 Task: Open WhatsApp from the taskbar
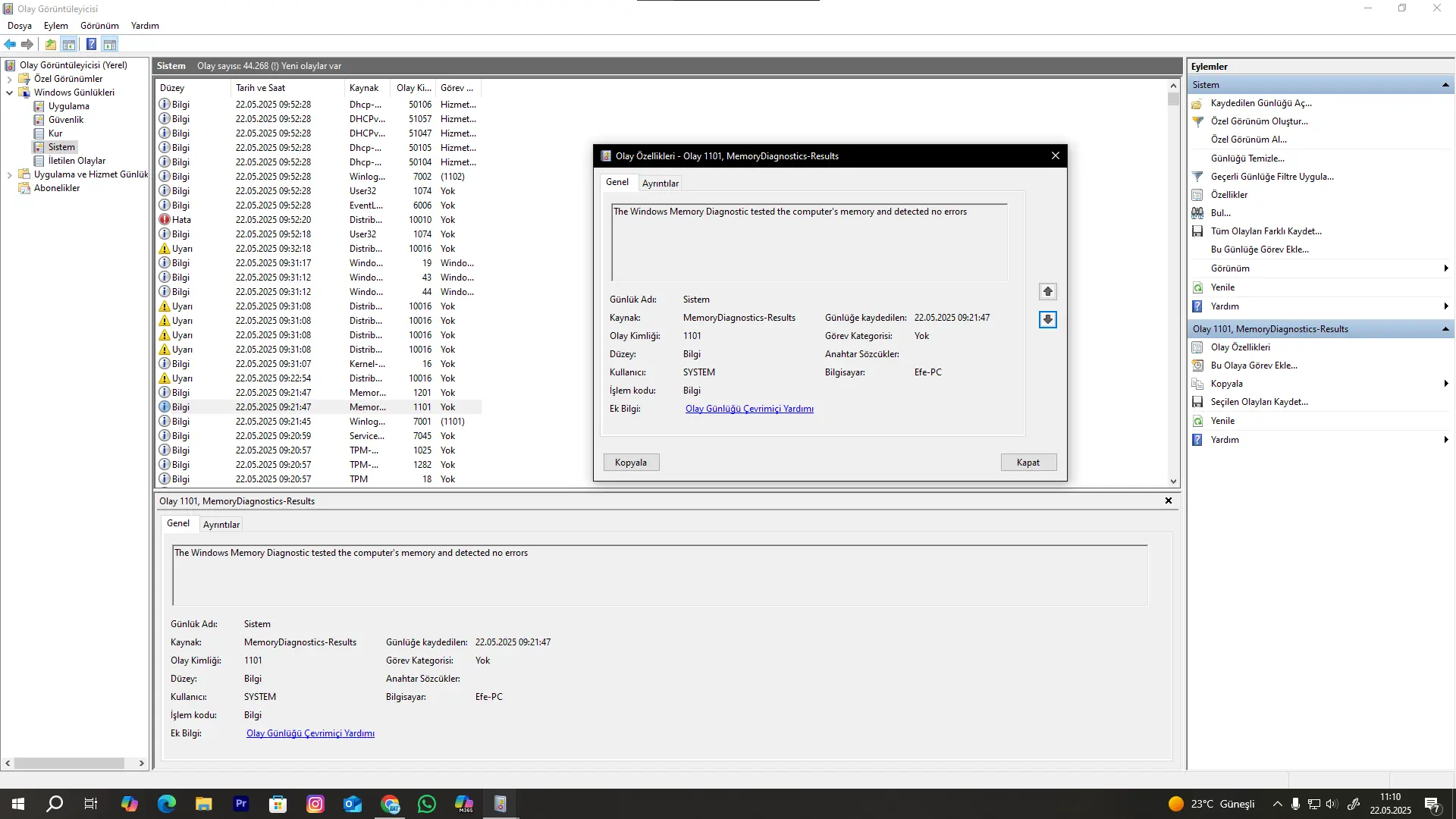pyautogui.click(x=427, y=804)
